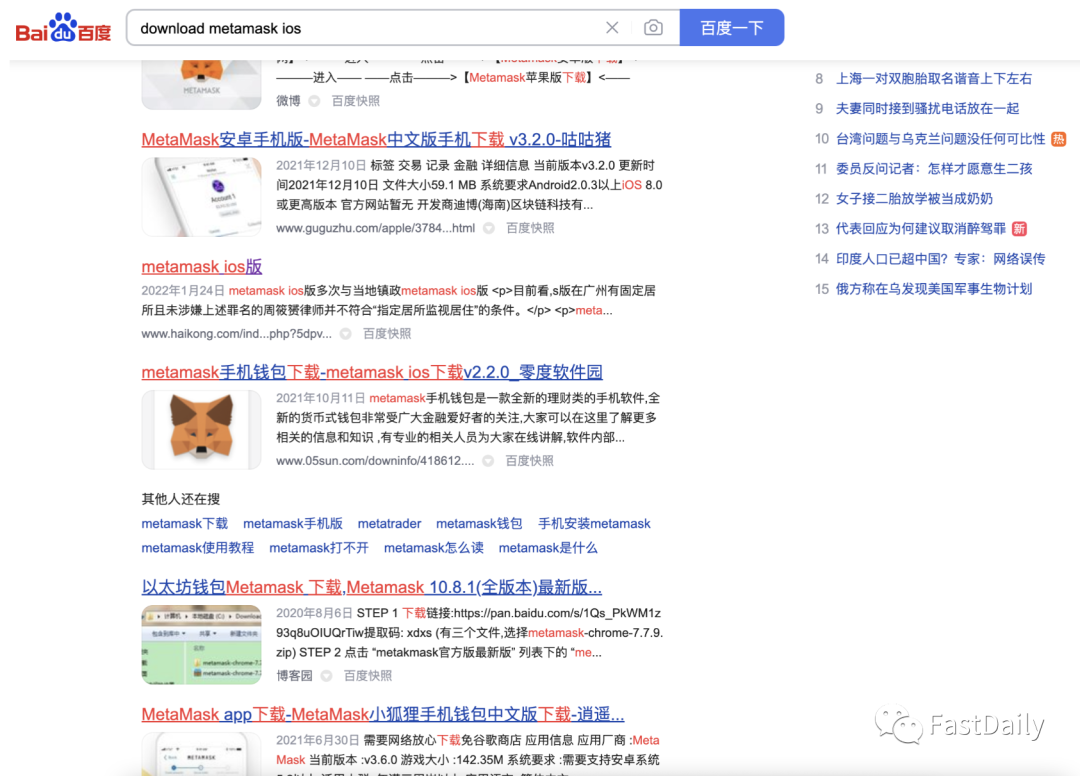Search related term metamask手机版

[x=293, y=523]
